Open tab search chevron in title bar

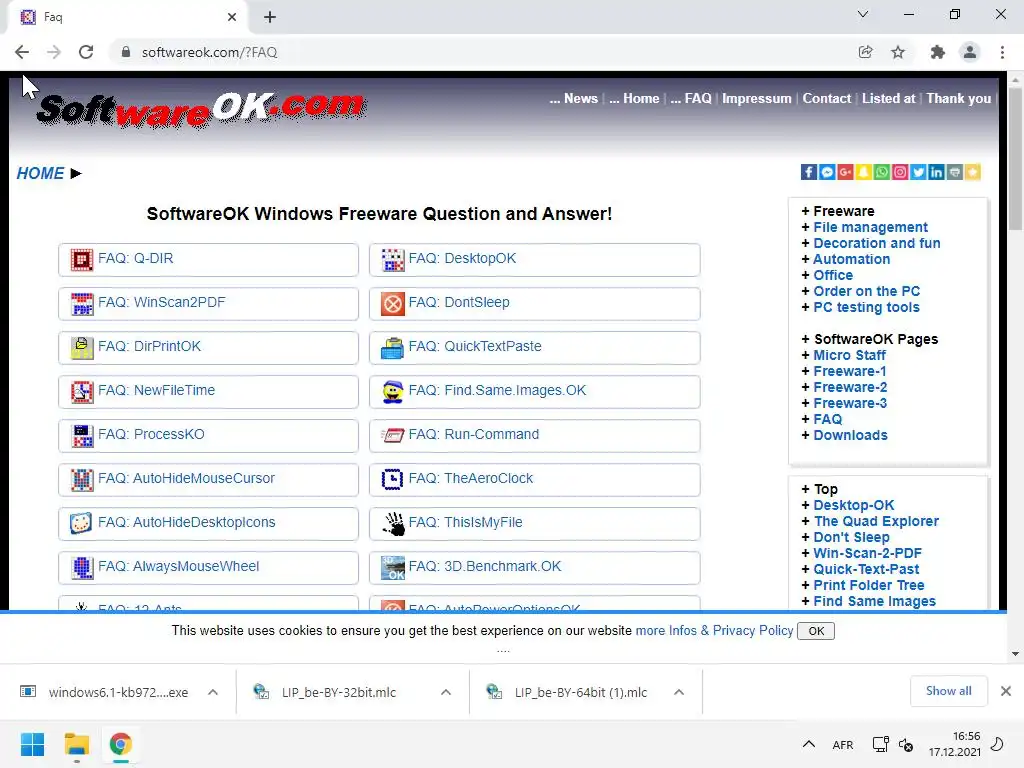tap(863, 14)
